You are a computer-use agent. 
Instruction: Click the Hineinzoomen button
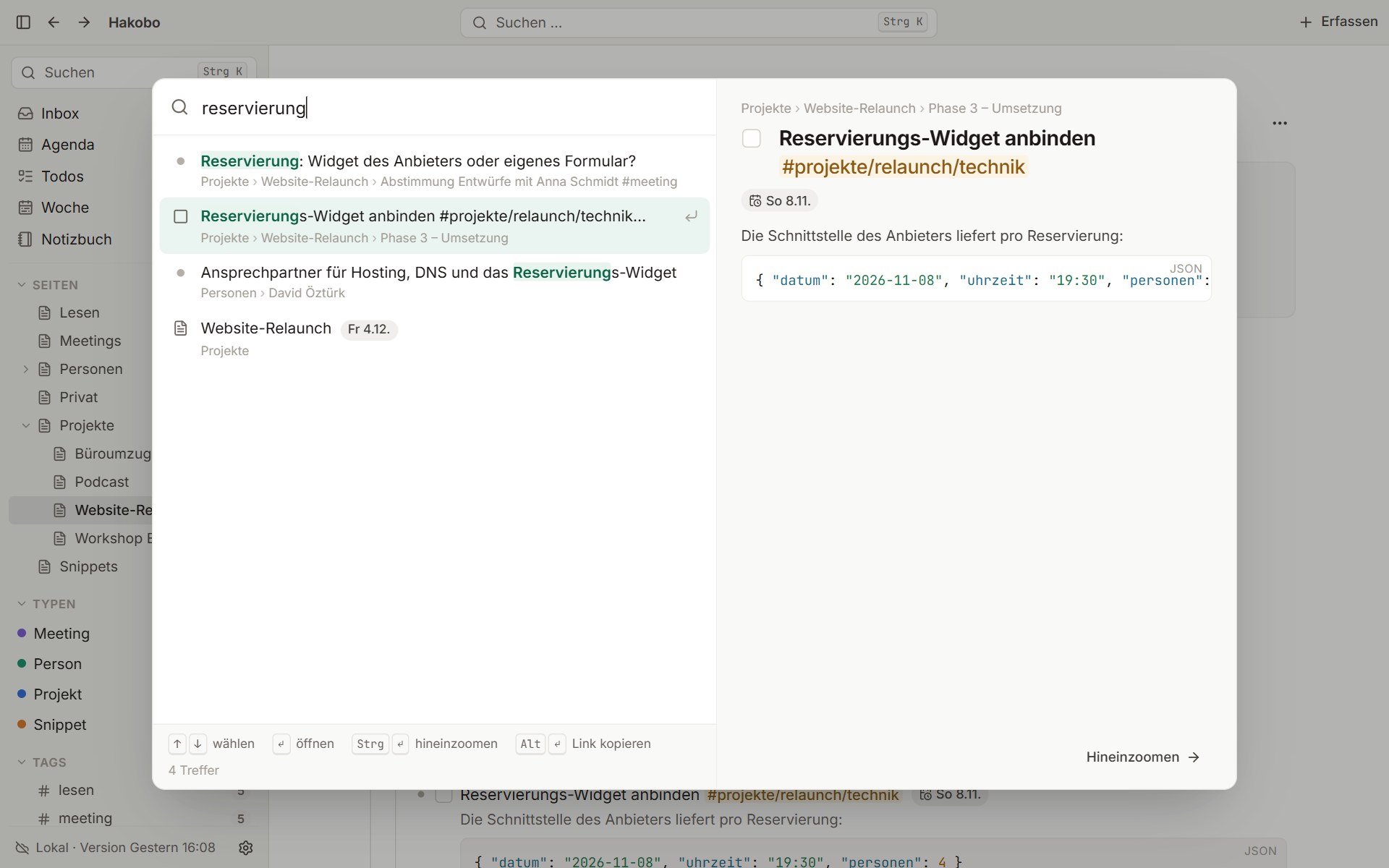click(x=1143, y=757)
